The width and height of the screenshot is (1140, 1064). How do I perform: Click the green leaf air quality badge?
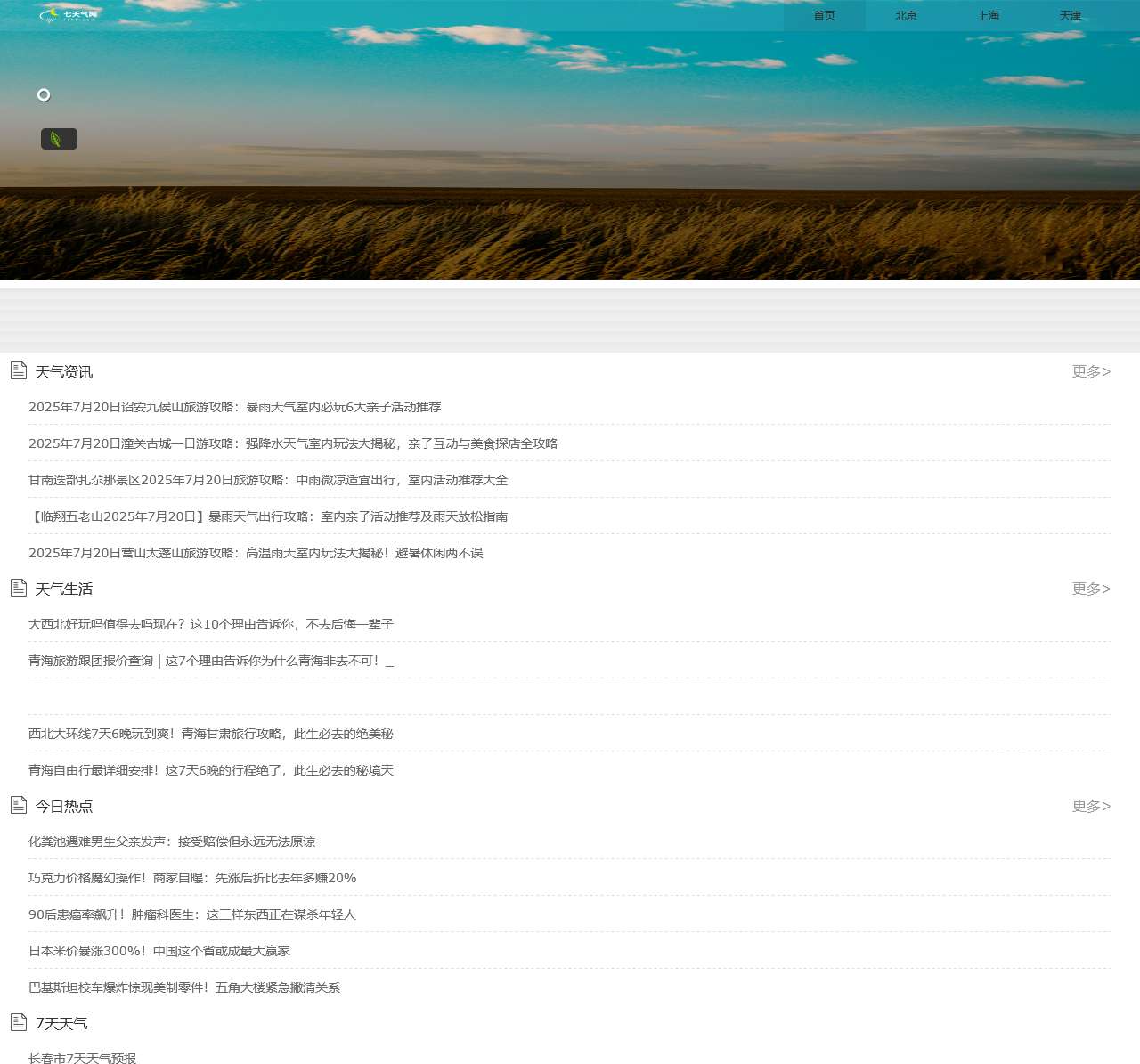pyautogui.click(x=59, y=139)
